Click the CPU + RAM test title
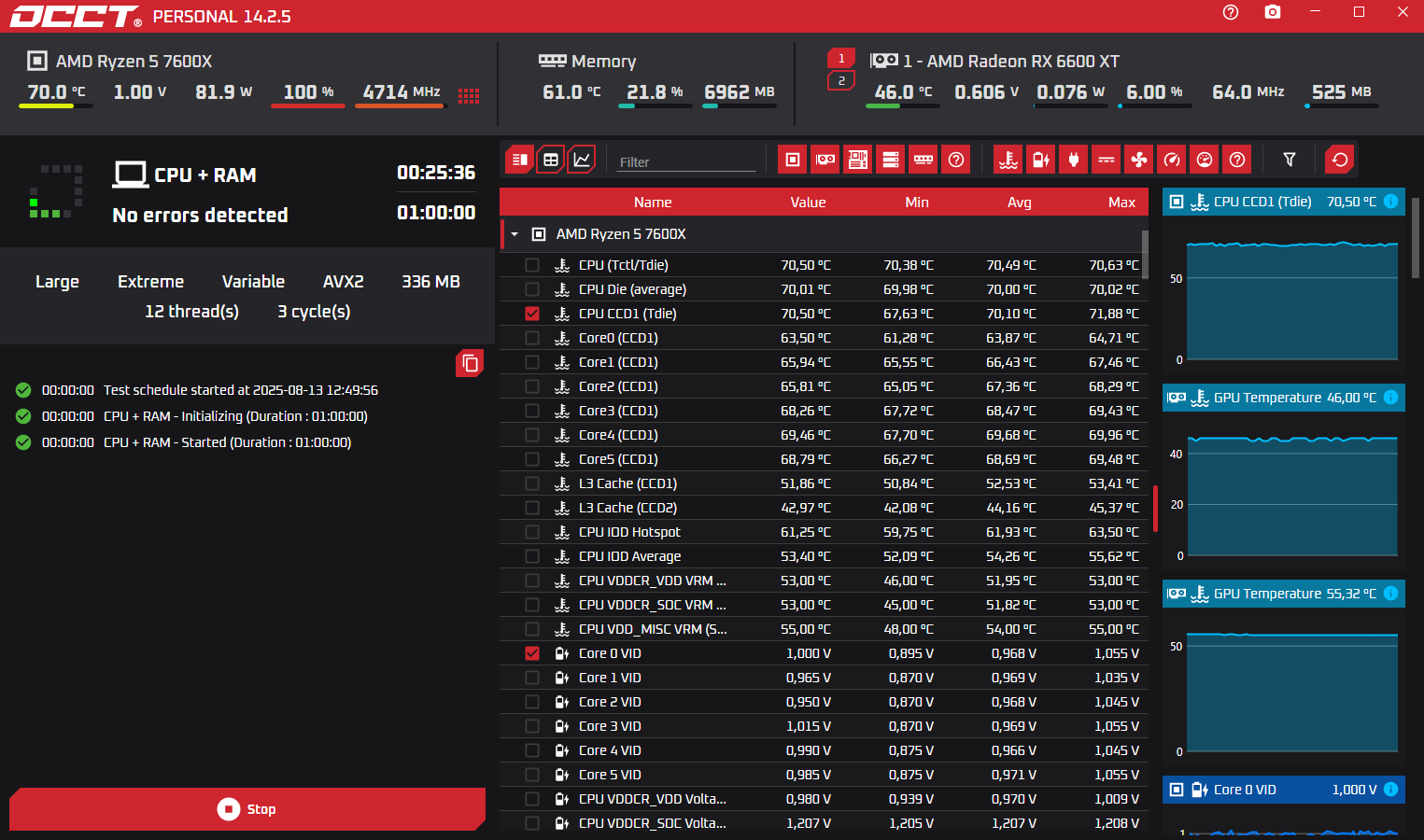 tap(204, 175)
